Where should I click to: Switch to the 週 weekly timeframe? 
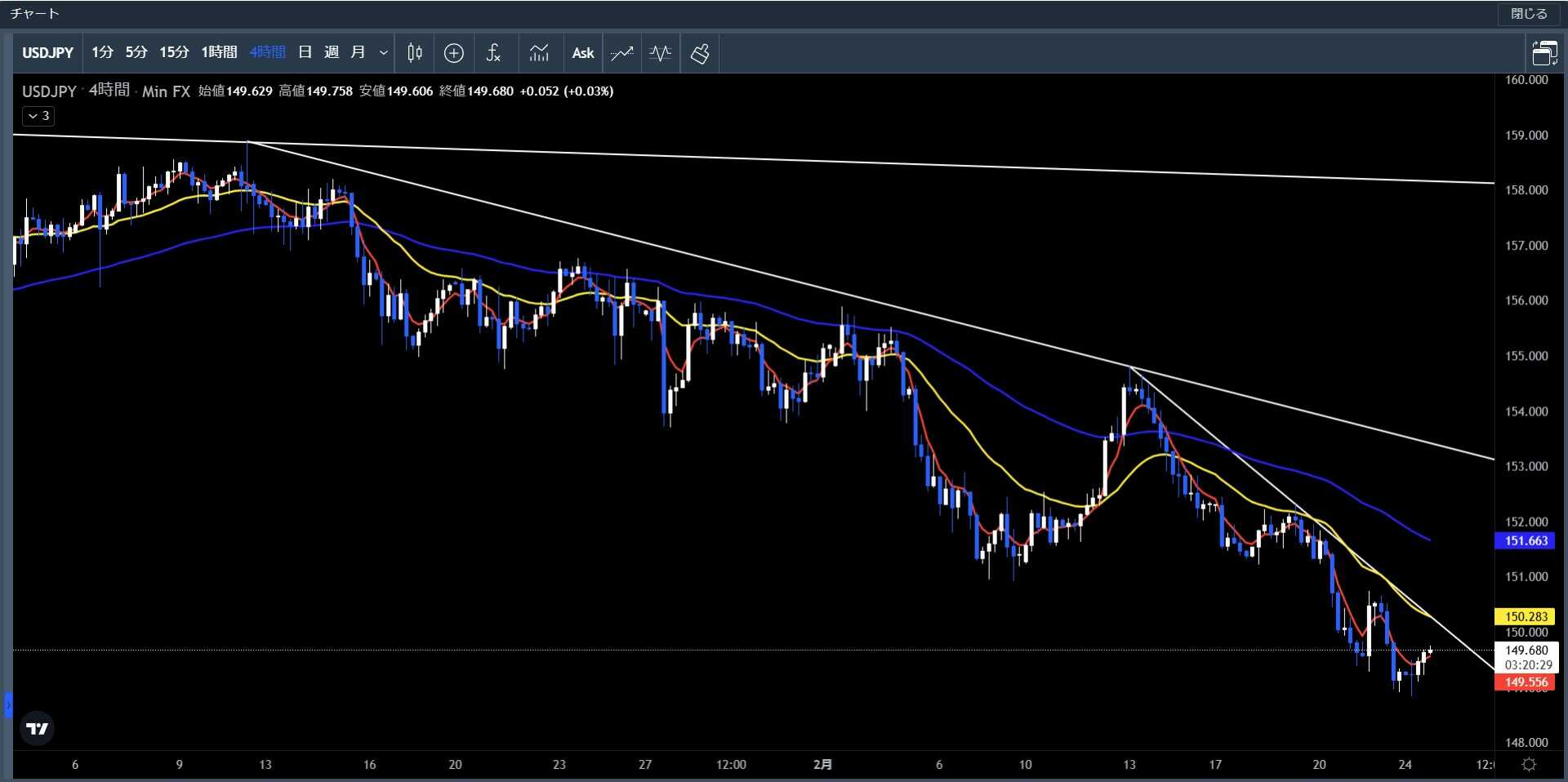[331, 53]
